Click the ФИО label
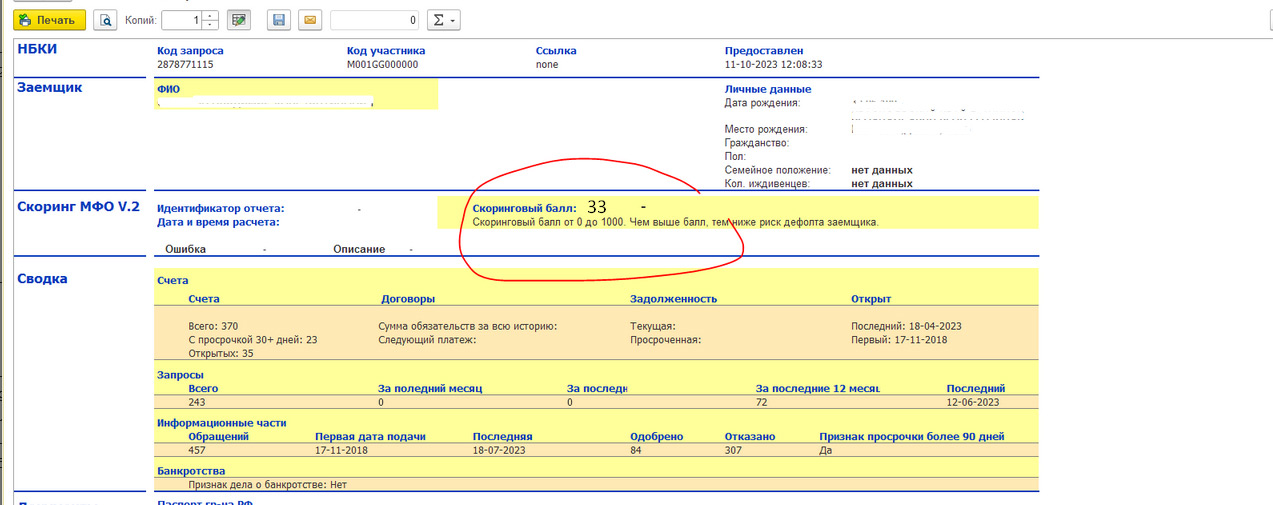The height and width of the screenshot is (505, 1273). coord(168,89)
